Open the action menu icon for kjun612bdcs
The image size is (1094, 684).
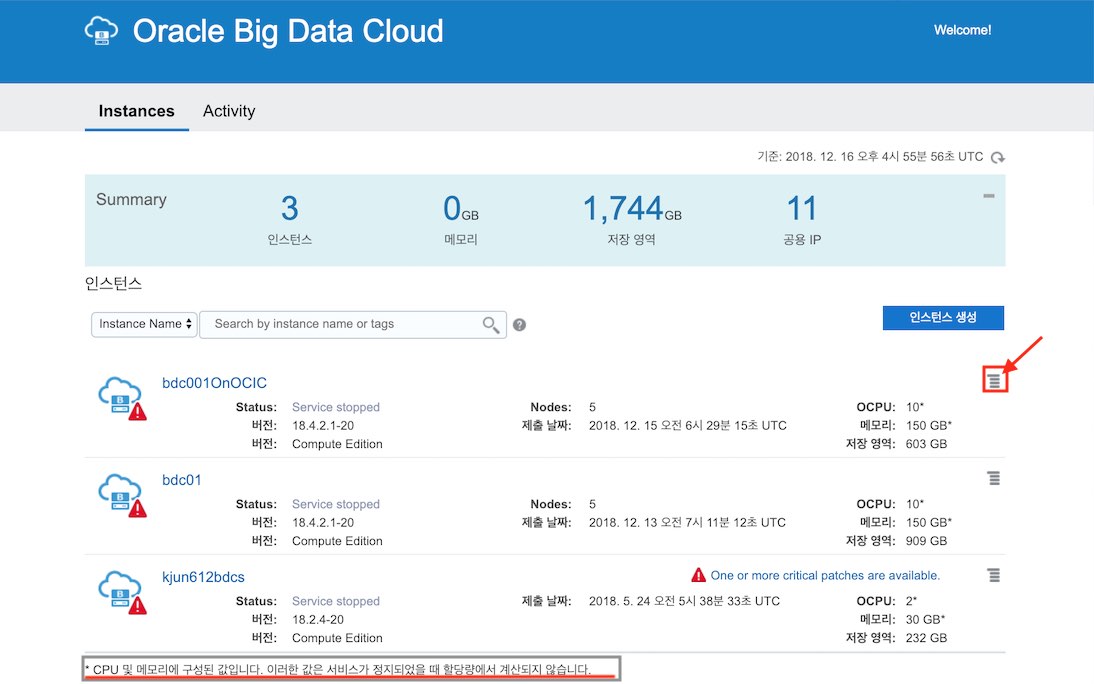[x=993, y=575]
